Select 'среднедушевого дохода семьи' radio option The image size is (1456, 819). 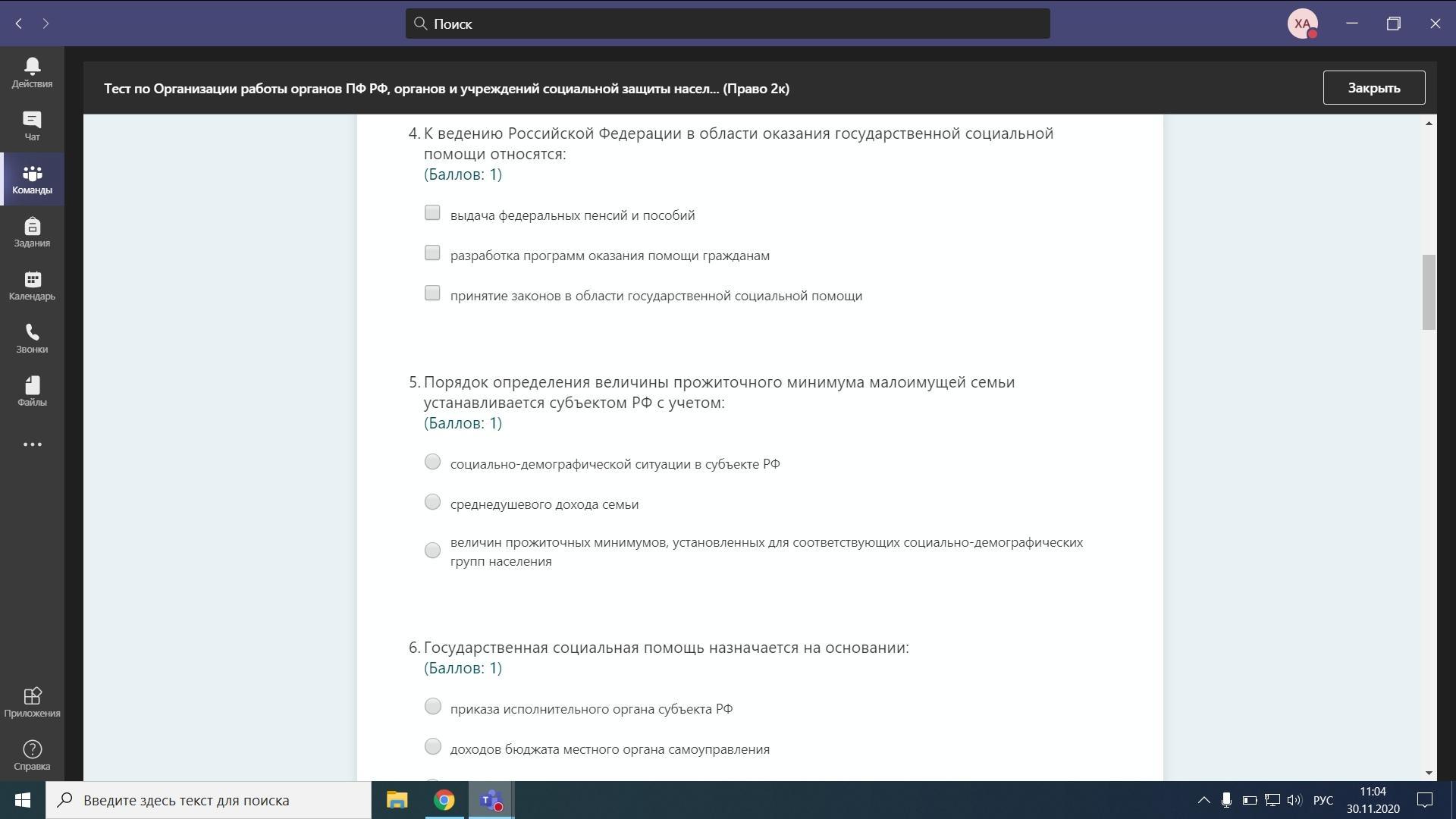432,502
